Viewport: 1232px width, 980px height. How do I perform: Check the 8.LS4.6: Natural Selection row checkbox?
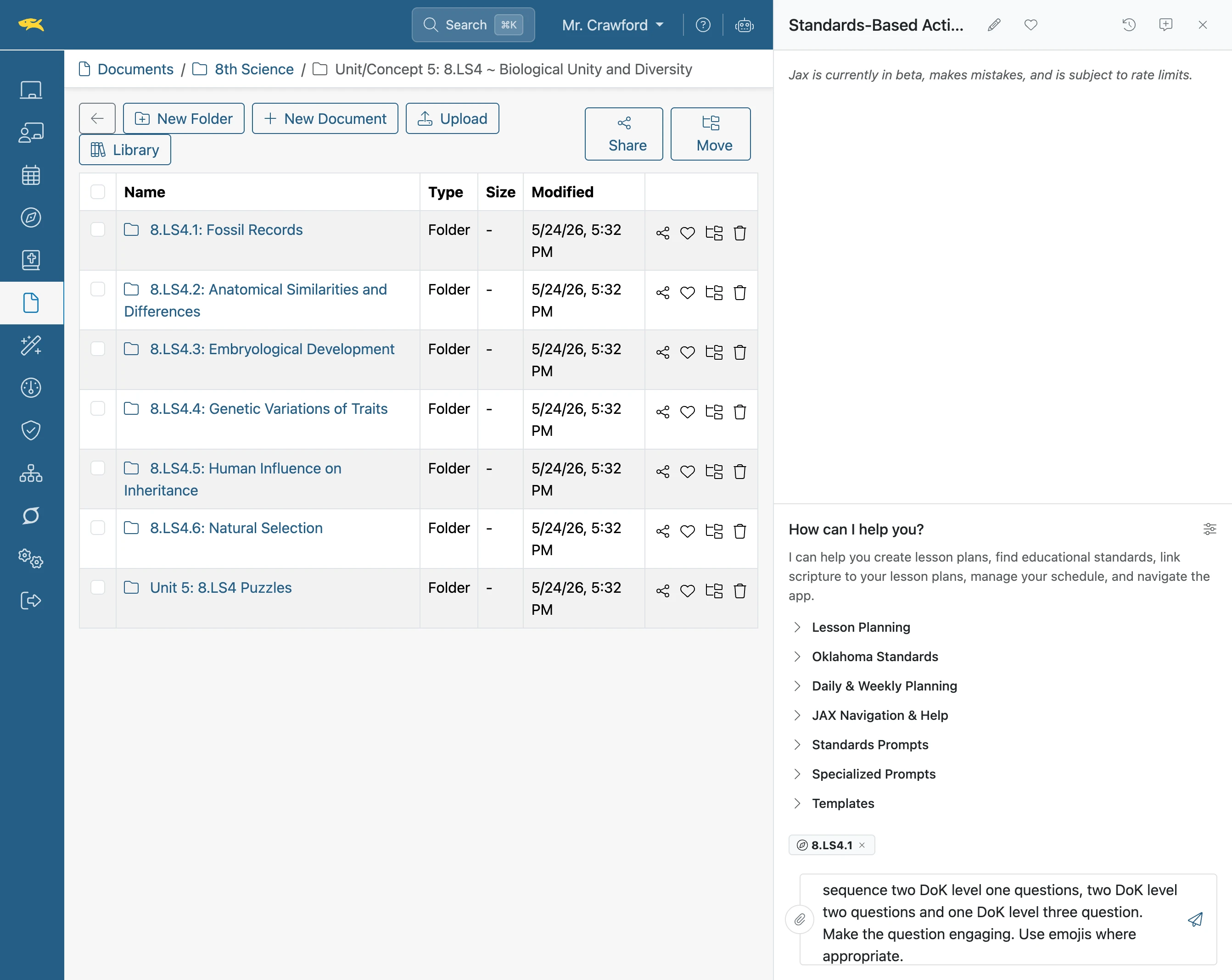click(x=98, y=528)
